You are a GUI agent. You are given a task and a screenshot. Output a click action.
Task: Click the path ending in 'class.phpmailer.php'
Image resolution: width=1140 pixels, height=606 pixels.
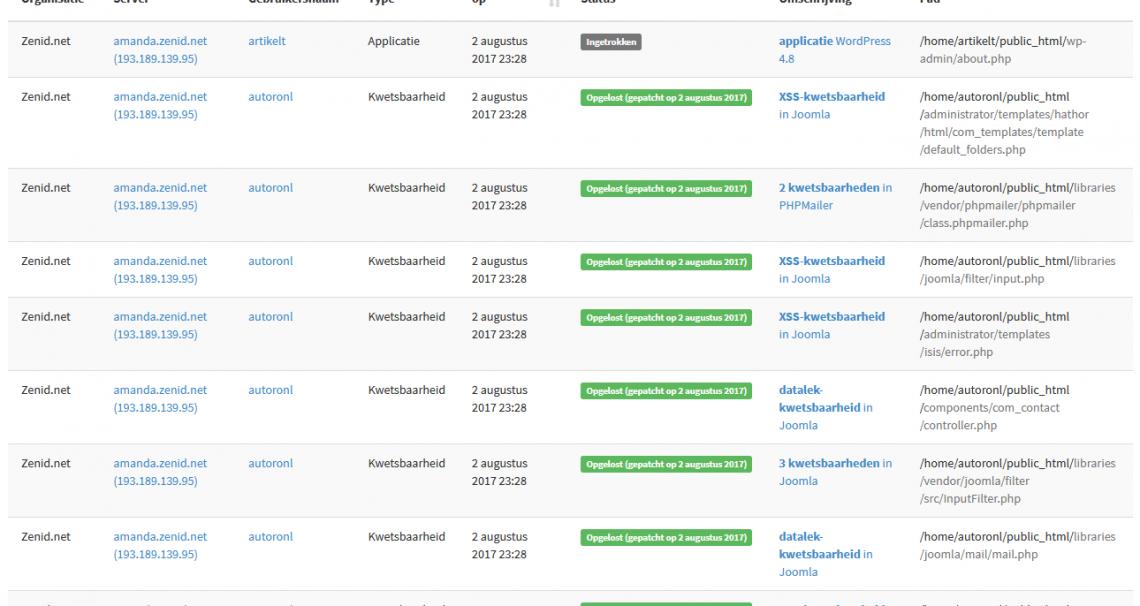click(x=1018, y=206)
